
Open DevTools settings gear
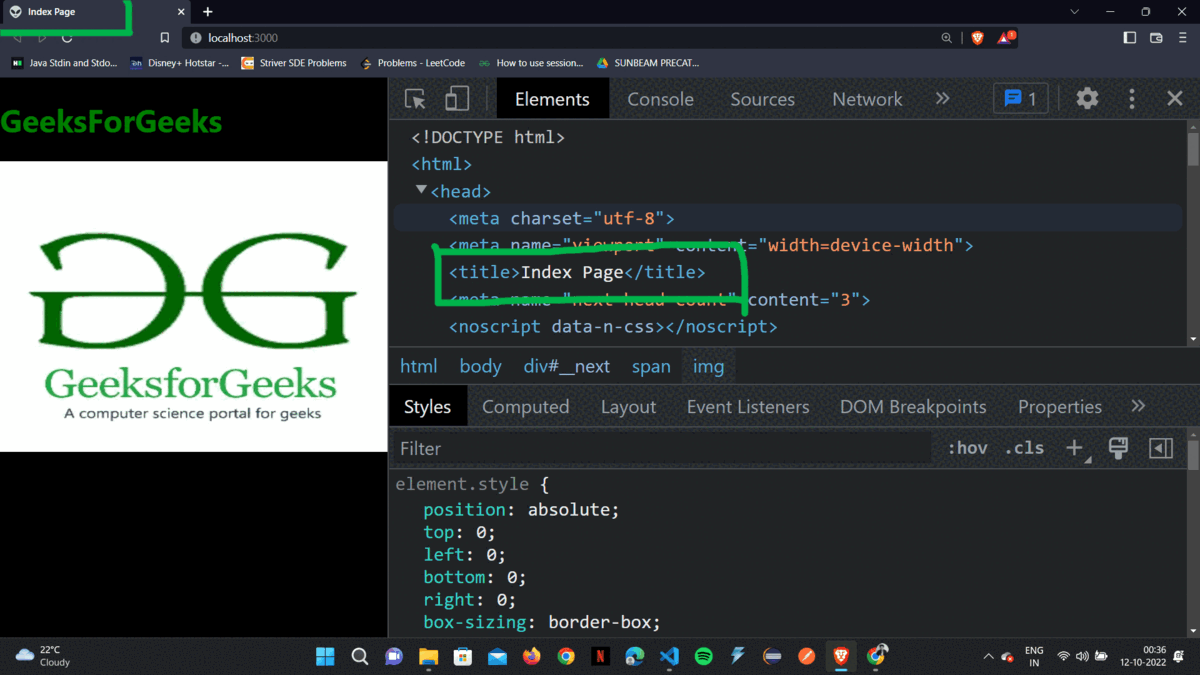pos(1087,98)
